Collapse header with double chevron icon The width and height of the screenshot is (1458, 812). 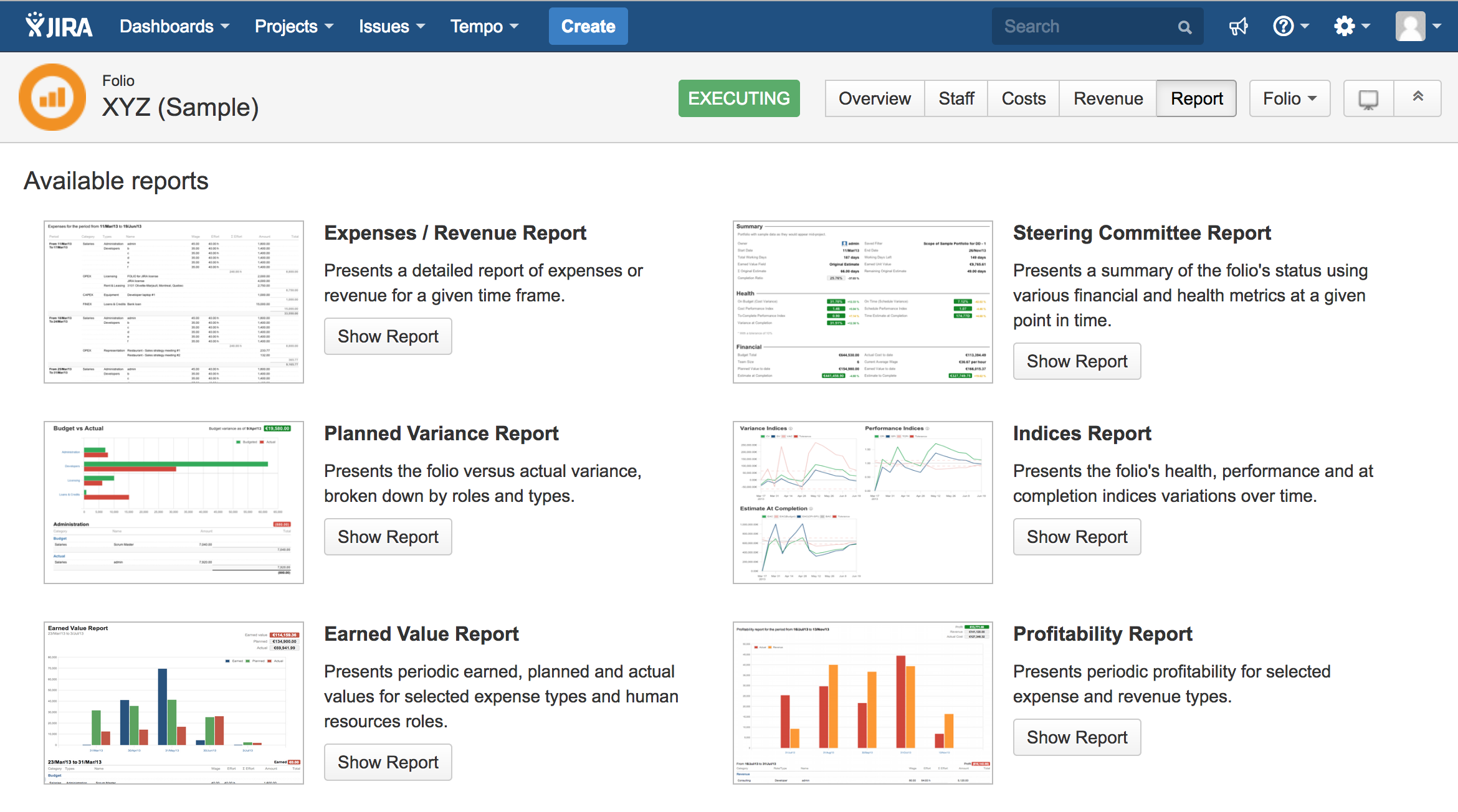(1417, 97)
